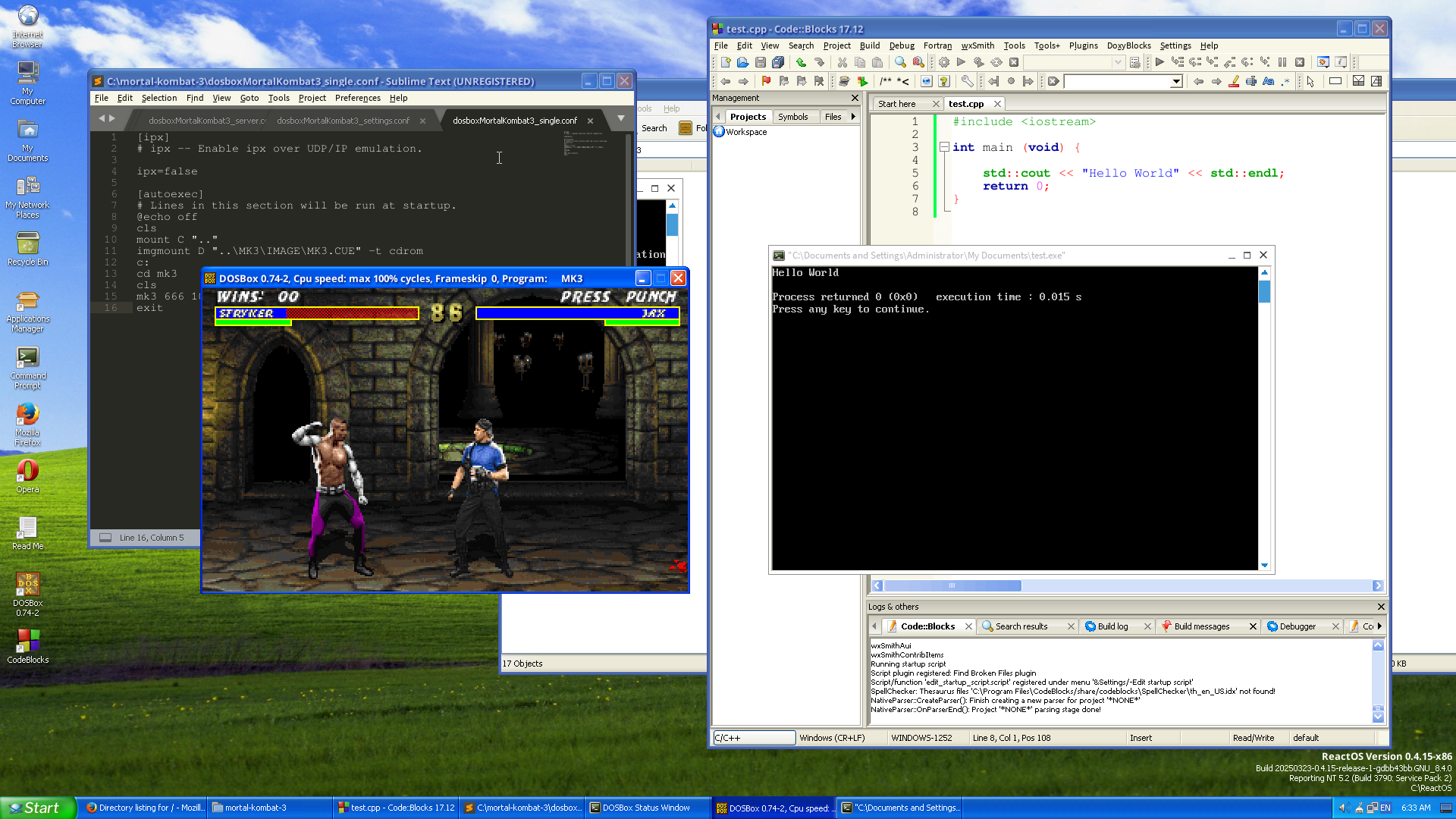
Task: Click EN language indicator in tray
Action: (x=1385, y=808)
